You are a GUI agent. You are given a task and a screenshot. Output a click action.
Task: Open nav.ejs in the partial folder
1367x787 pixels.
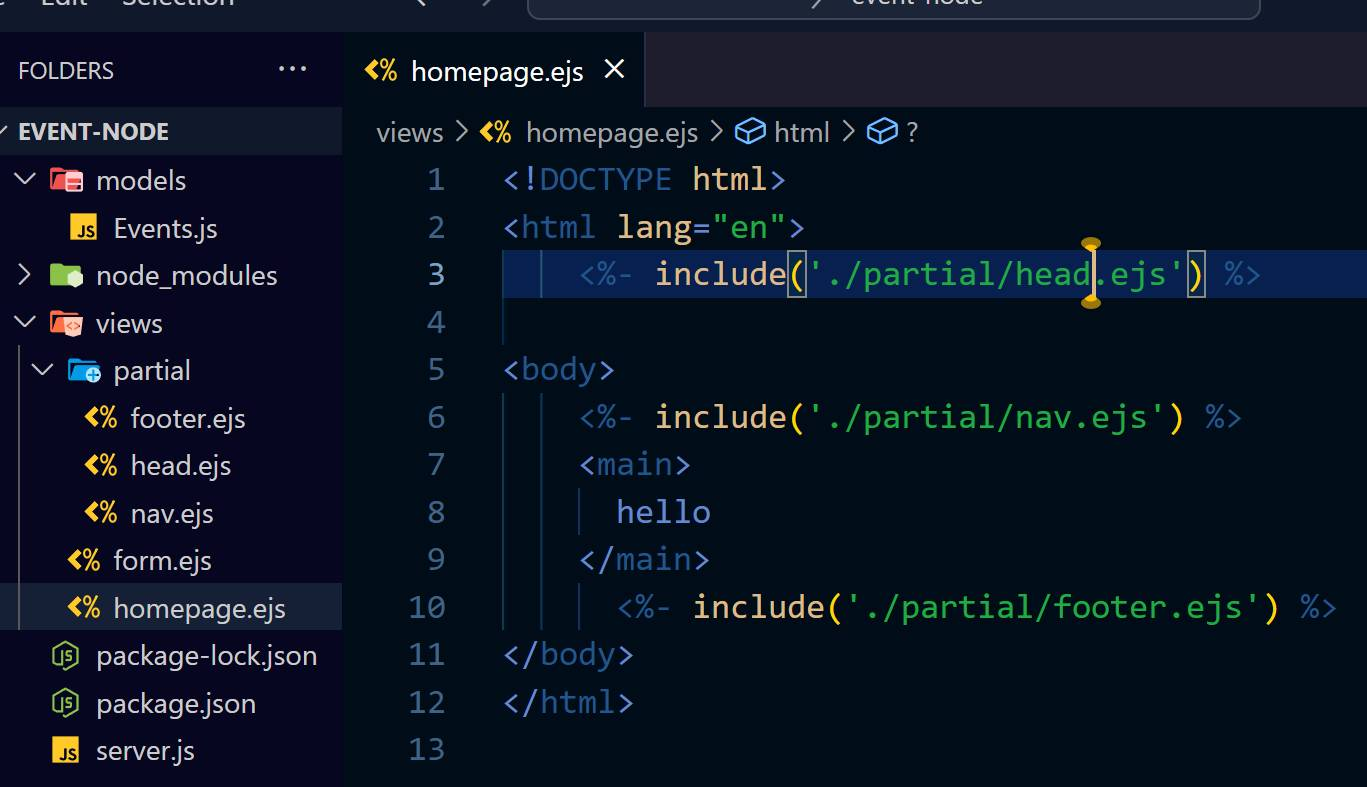172,514
